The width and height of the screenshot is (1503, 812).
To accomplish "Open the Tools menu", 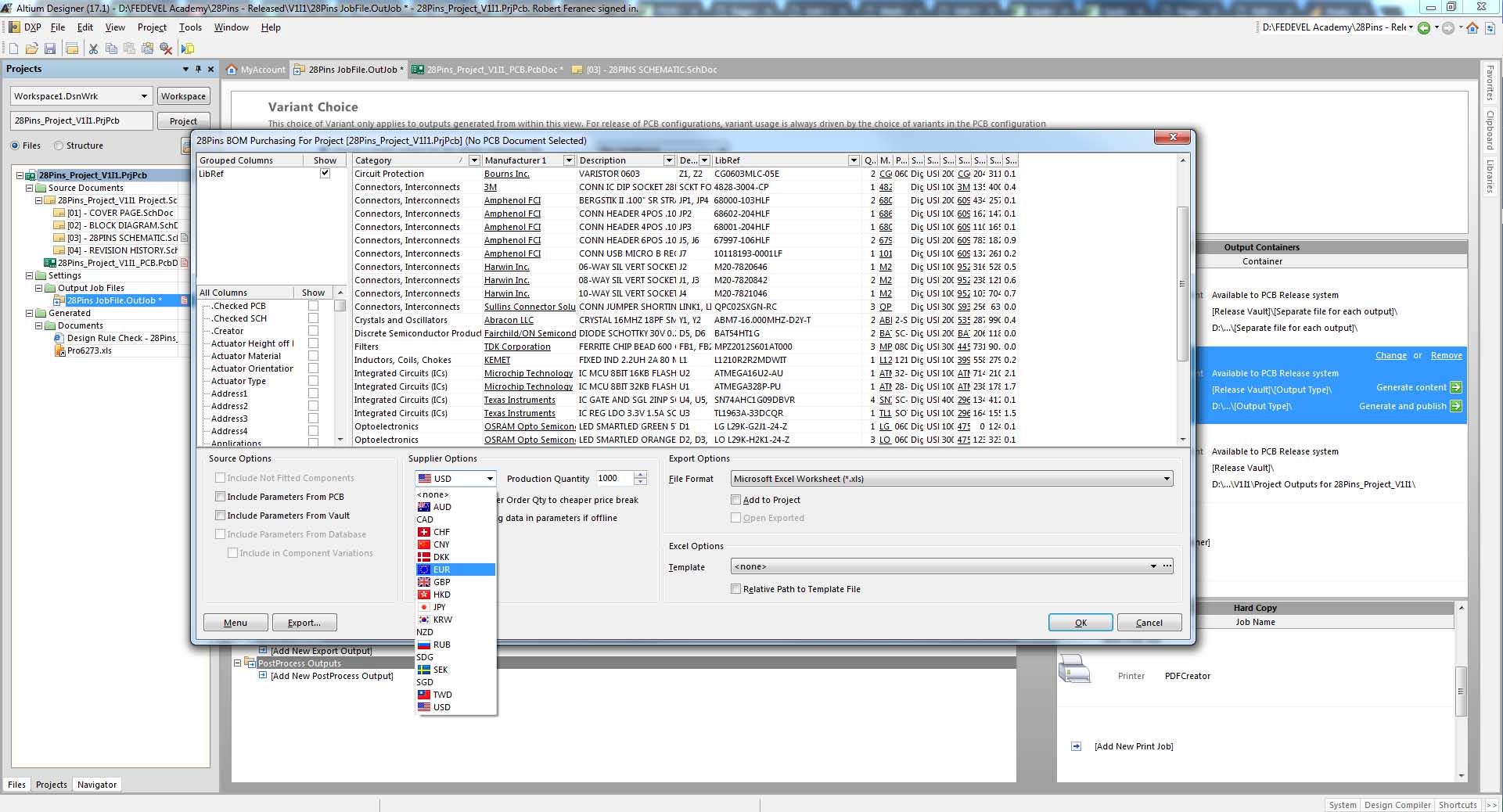I will point(190,27).
